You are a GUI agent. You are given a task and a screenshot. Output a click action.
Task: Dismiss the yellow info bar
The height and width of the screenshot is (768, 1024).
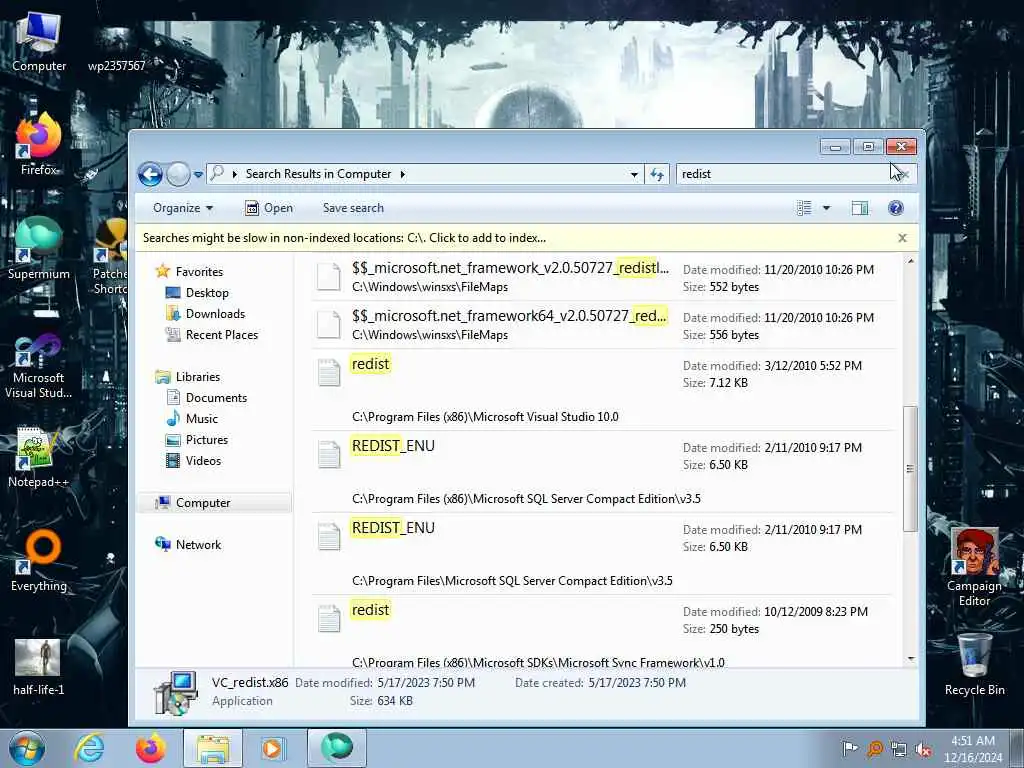tap(903, 238)
